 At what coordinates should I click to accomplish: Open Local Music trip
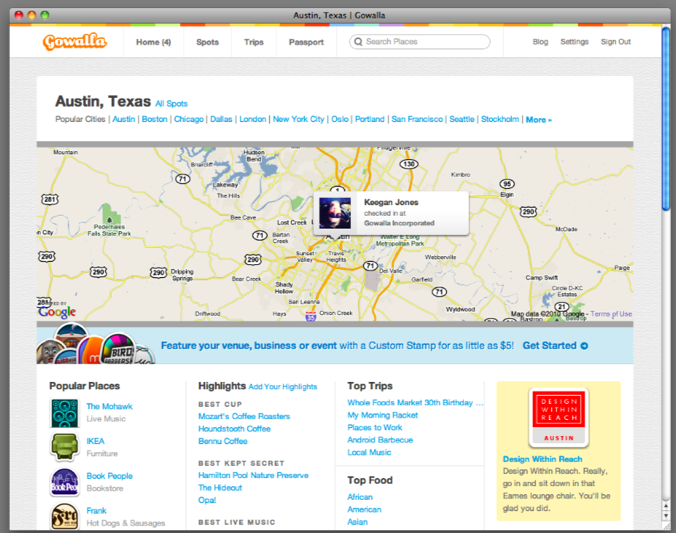click(x=369, y=452)
